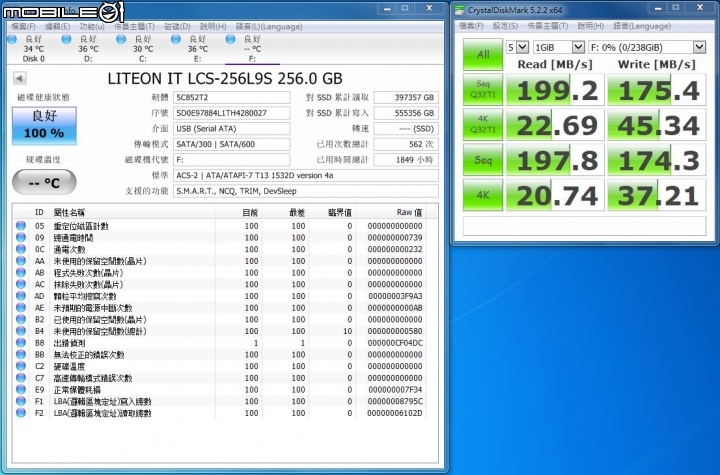Run the Seq Q32T1 benchmark
Viewport: 720px width, 475px height.
pyautogui.click(x=483, y=89)
